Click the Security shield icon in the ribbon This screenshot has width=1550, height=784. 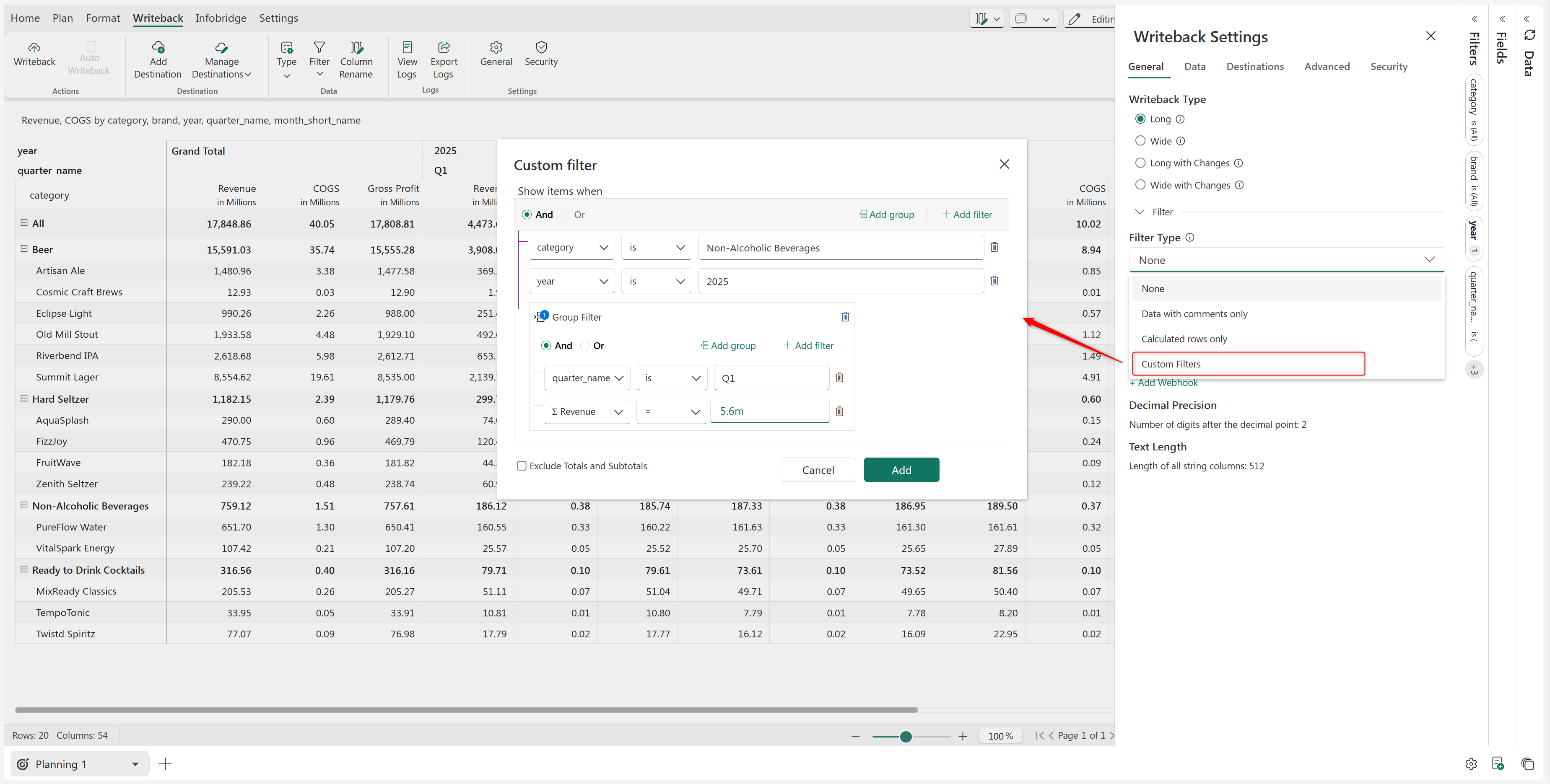541,47
